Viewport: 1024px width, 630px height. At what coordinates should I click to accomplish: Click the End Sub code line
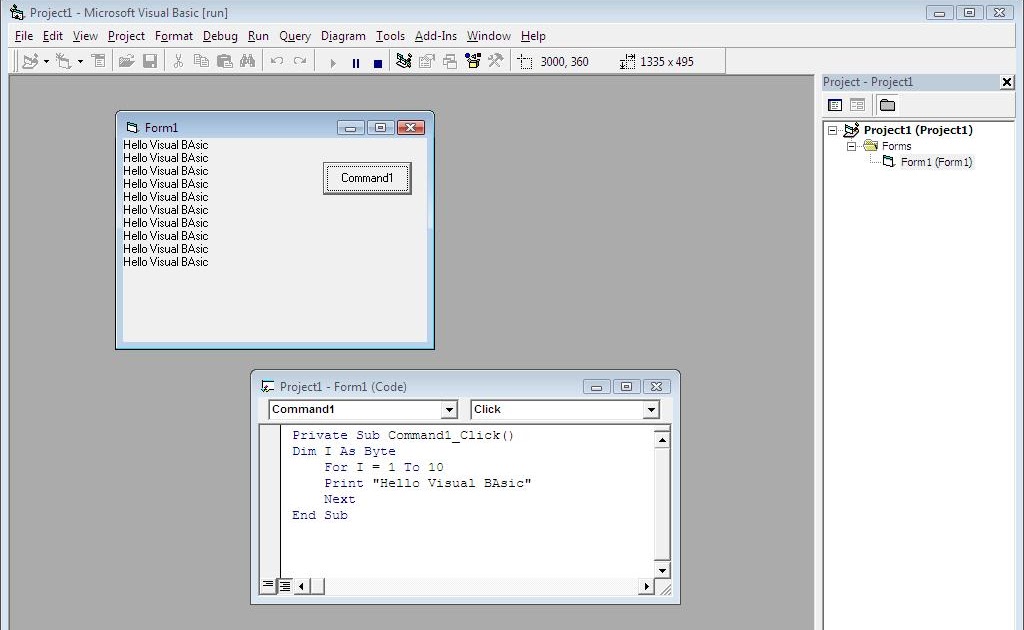coord(320,515)
